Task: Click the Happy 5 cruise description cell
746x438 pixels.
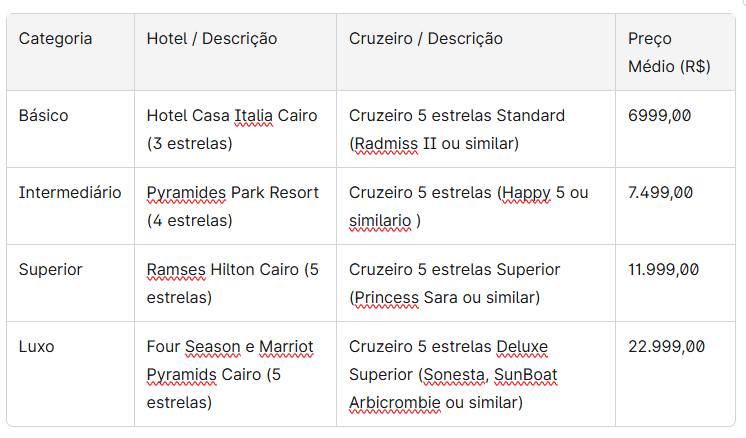Action: [468, 206]
